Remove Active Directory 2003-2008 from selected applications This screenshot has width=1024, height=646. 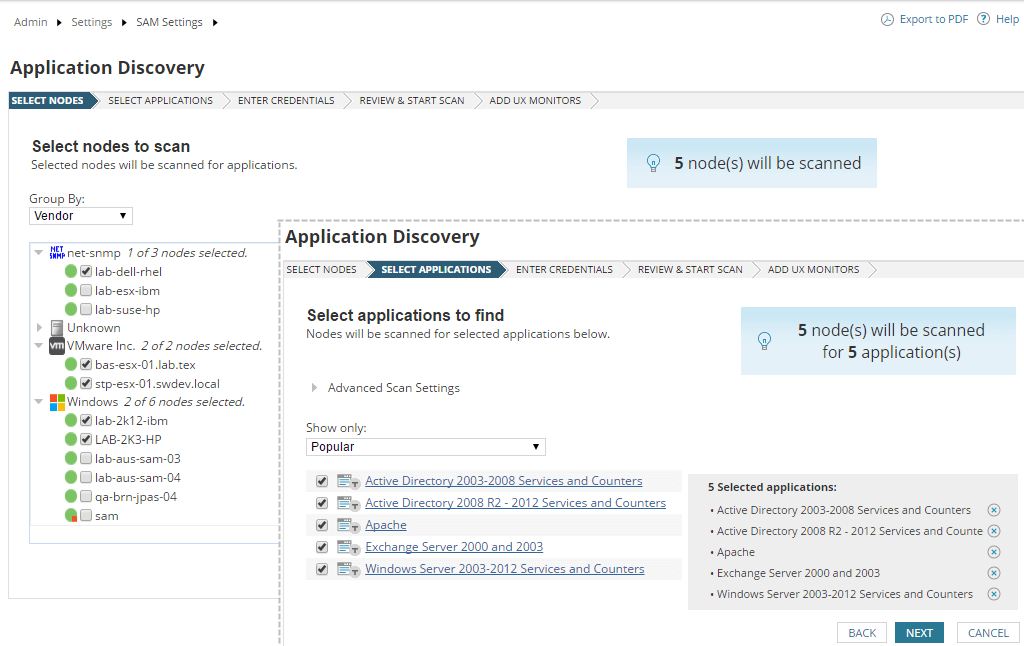(x=993, y=510)
